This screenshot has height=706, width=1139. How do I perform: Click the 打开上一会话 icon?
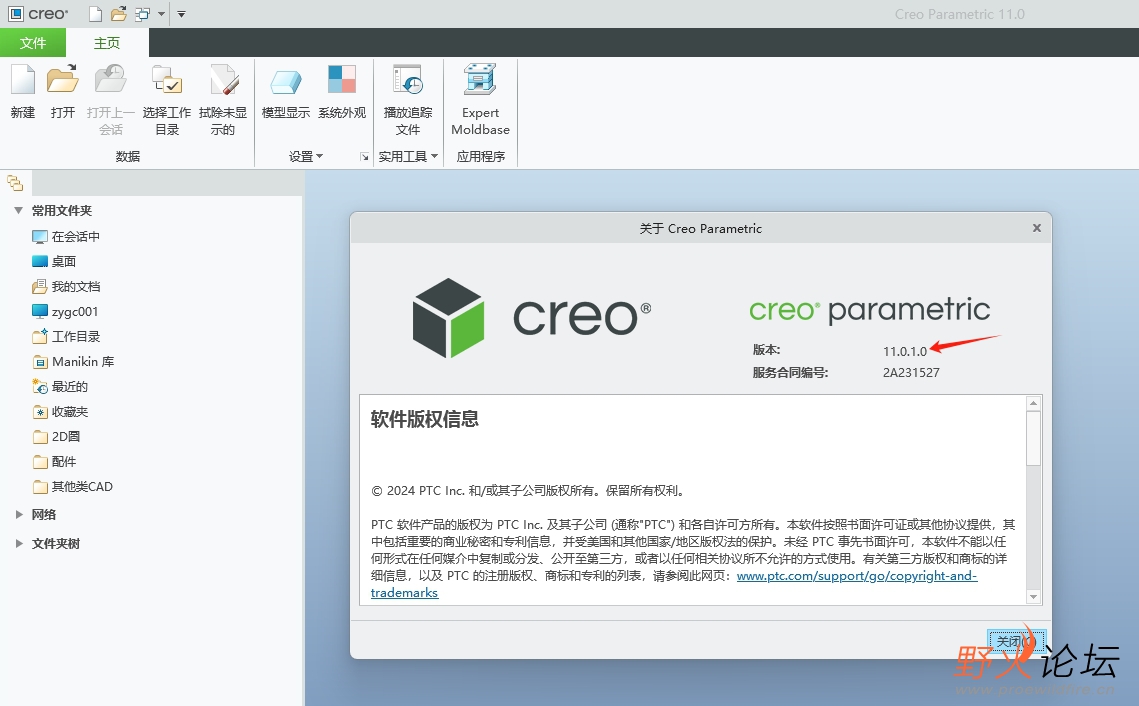click(110, 80)
